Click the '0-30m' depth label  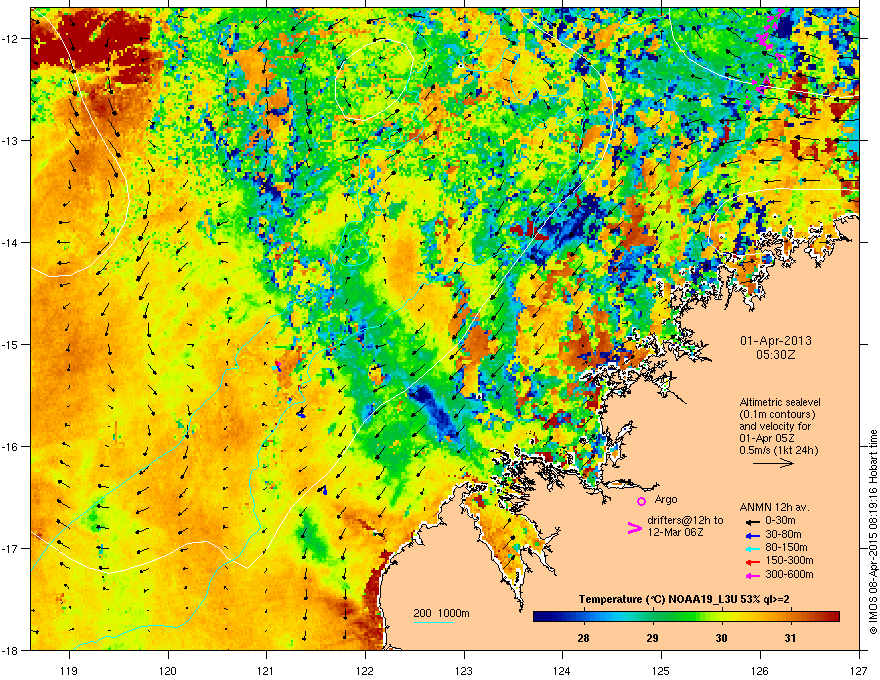tap(780, 521)
